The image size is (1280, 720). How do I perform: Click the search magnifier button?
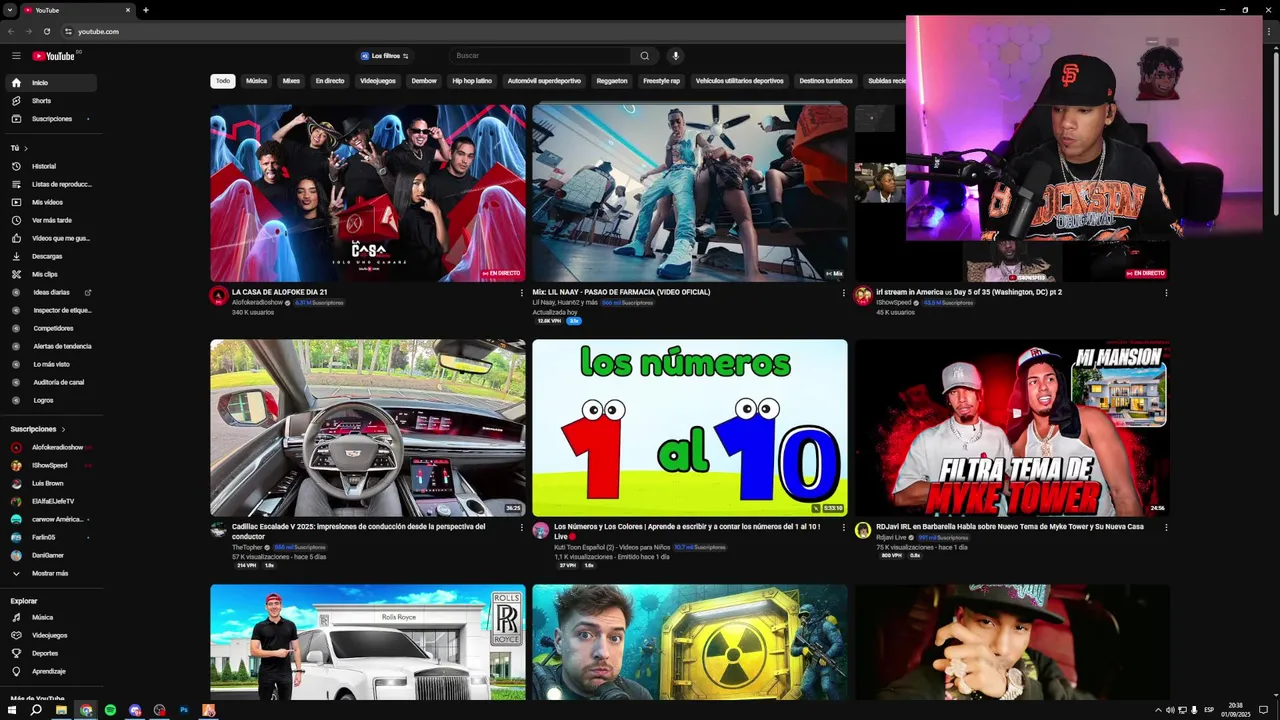(x=644, y=56)
